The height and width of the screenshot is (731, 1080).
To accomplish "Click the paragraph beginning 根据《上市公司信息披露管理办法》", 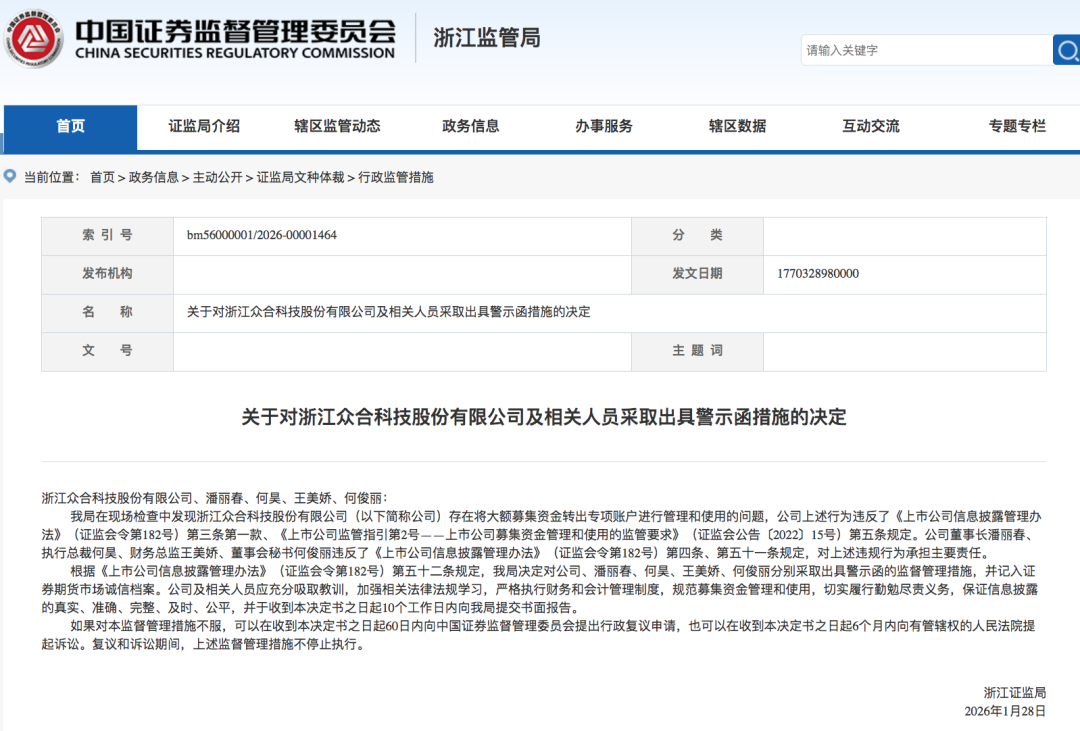I will (x=541, y=589).
